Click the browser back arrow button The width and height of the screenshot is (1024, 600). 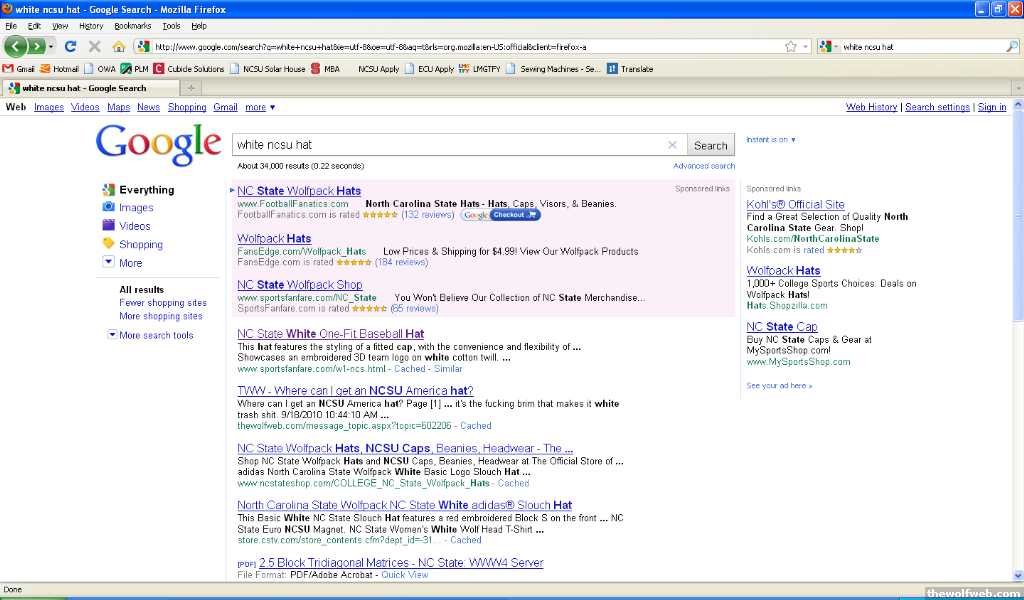(16, 46)
